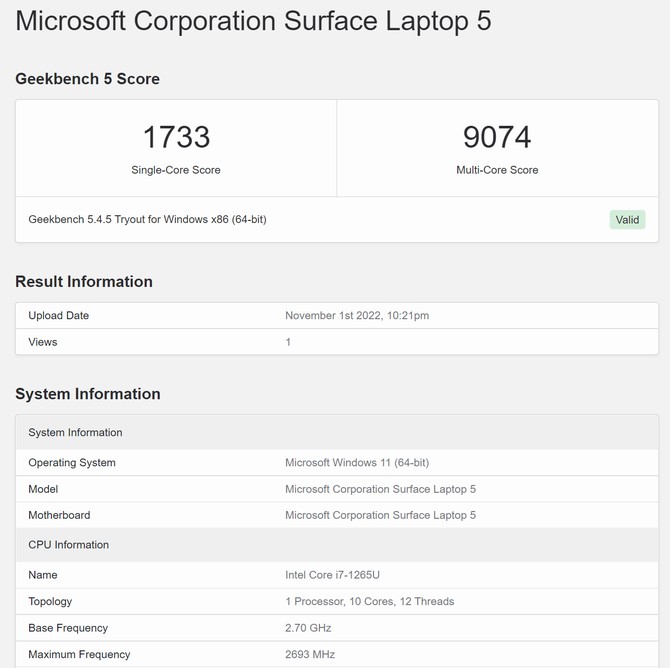The height and width of the screenshot is (668, 670).
Task: Select the CPU Name row label
Action: click(43, 575)
